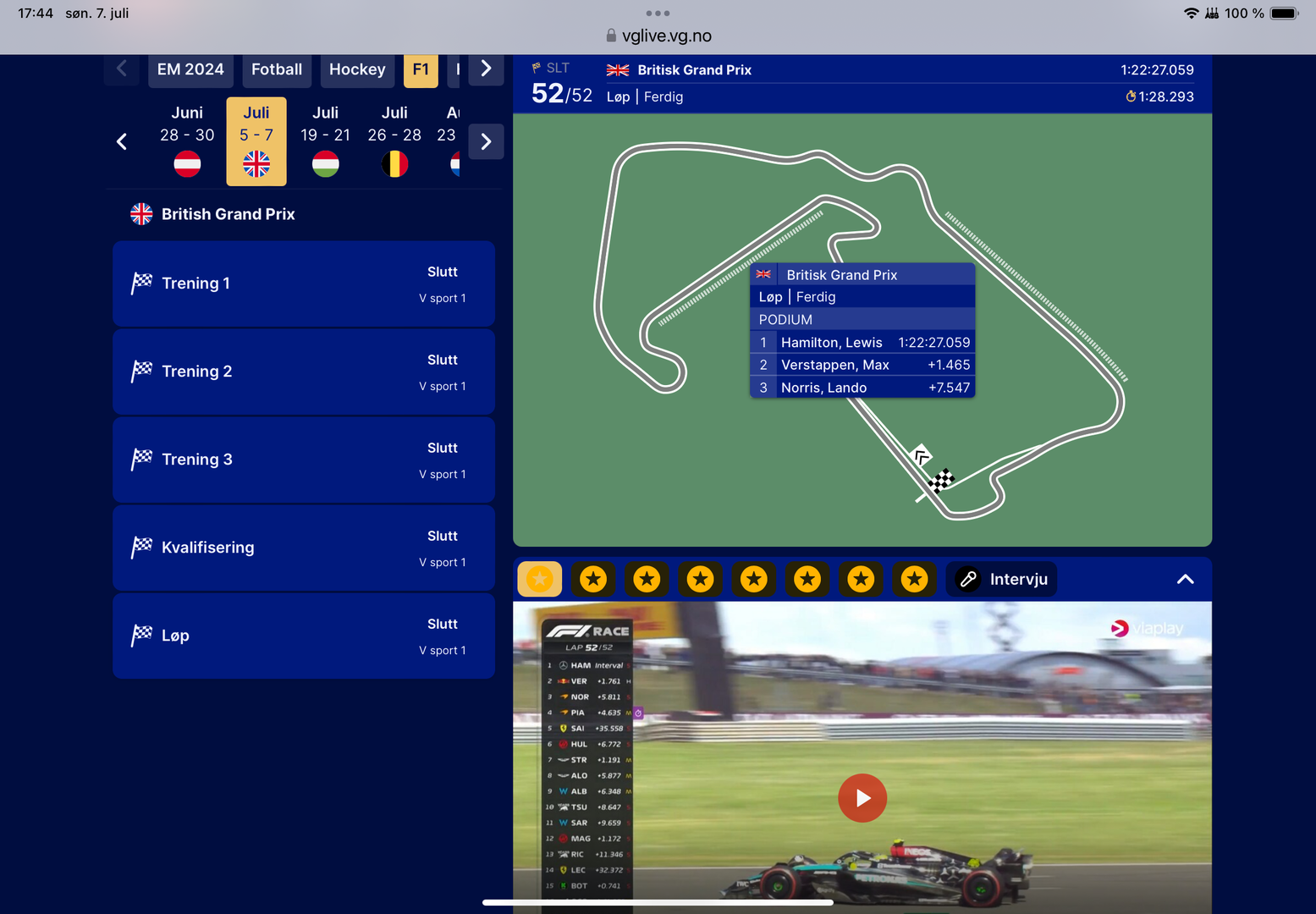Click Norris, Lando podium row

coord(862,388)
